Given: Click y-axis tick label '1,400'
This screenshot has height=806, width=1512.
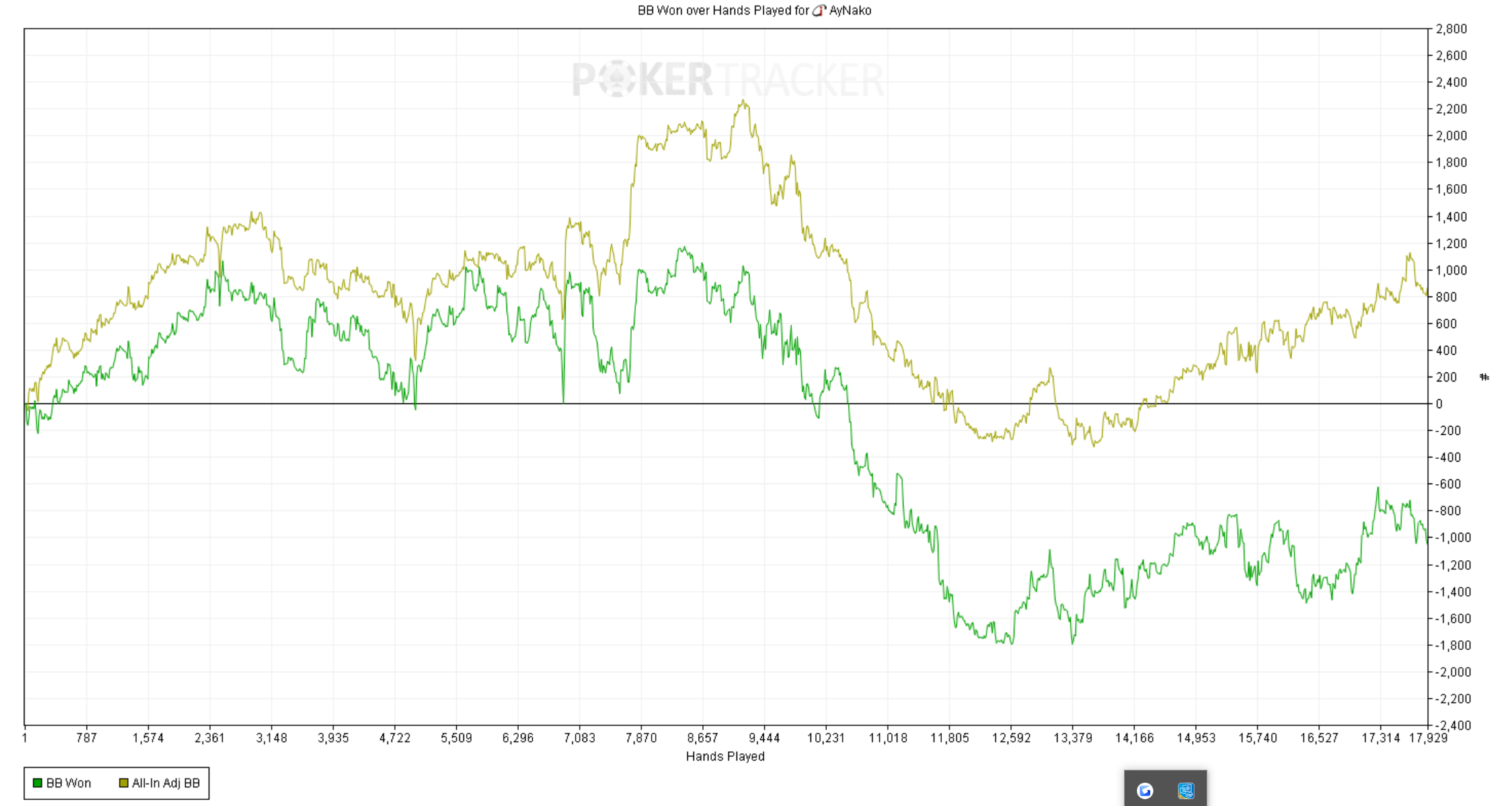Looking at the screenshot, I should (1452, 216).
